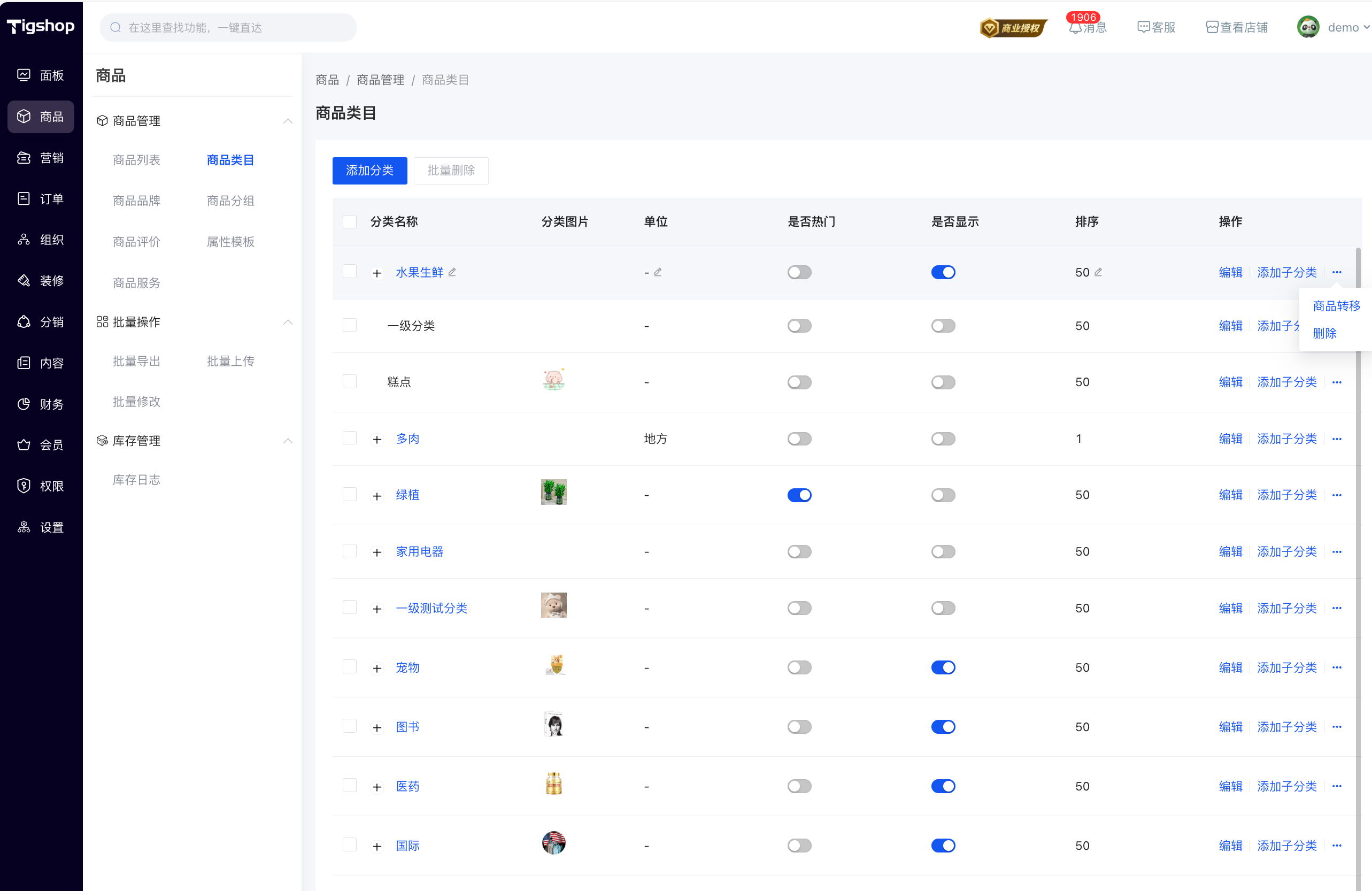Screen dimensions: 1372x891
Task: Go to 商品列表 submenu item
Action: (137, 160)
